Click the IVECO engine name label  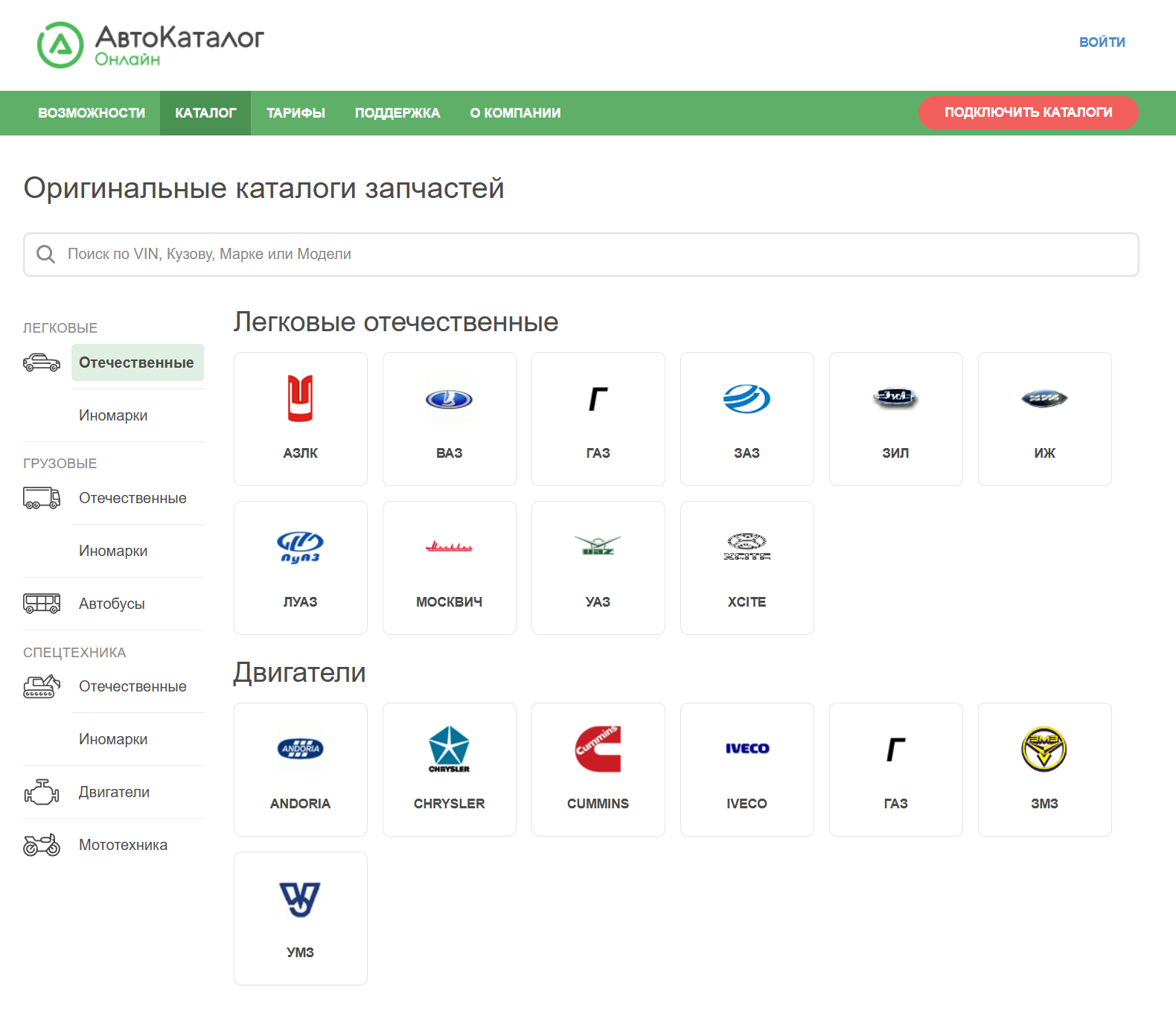coord(747,804)
